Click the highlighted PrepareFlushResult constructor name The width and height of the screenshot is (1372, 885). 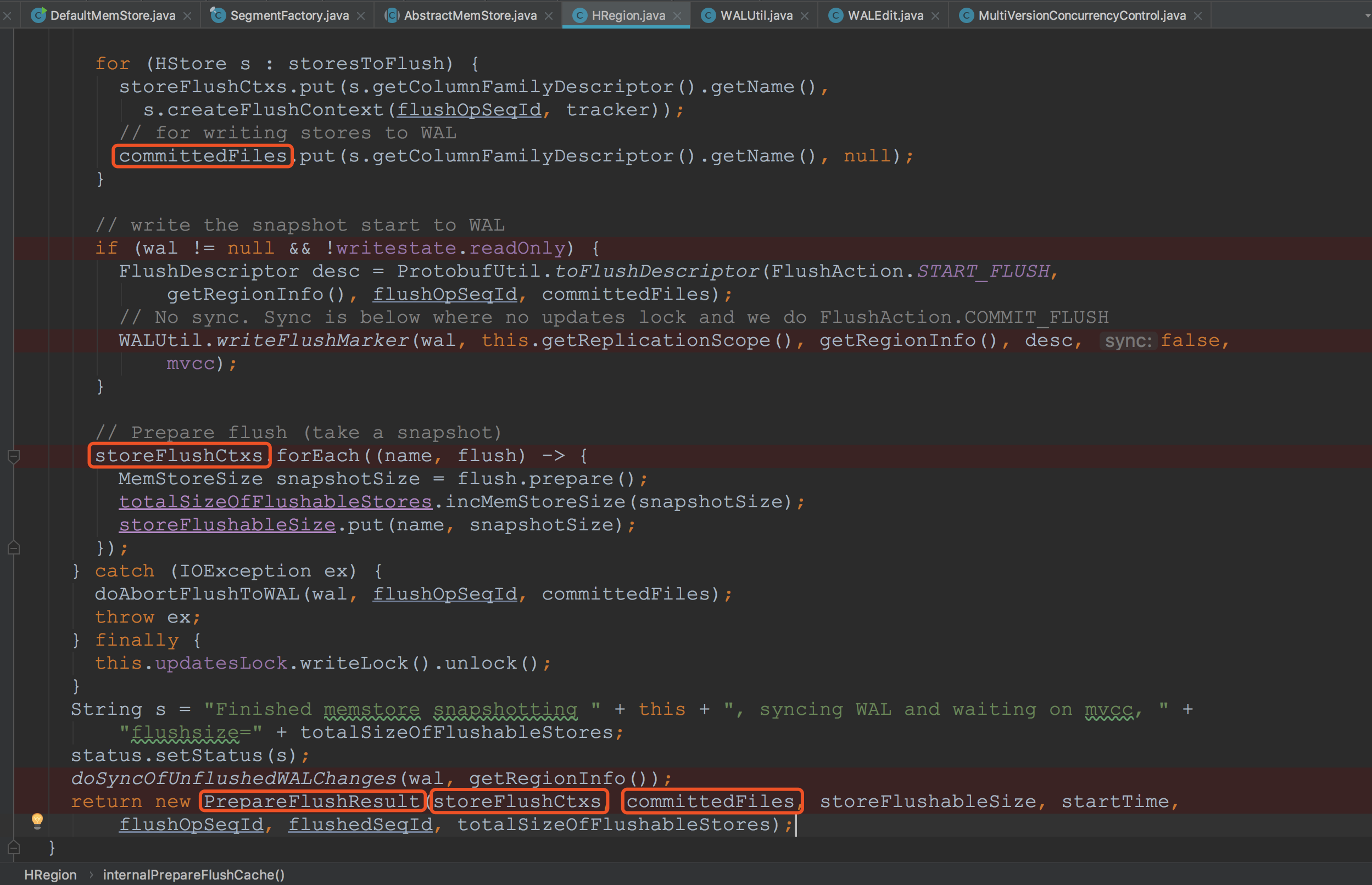pyautogui.click(x=312, y=801)
